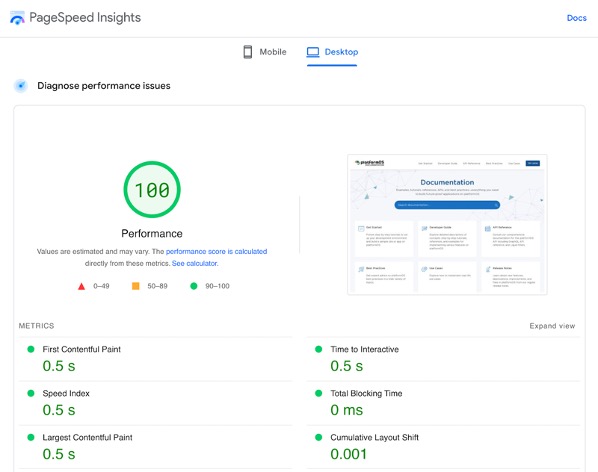This screenshot has height=472, width=598.
Task: Click the 'Cumulative Layout Shift' metric label
Action: click(x=375, y=437)
